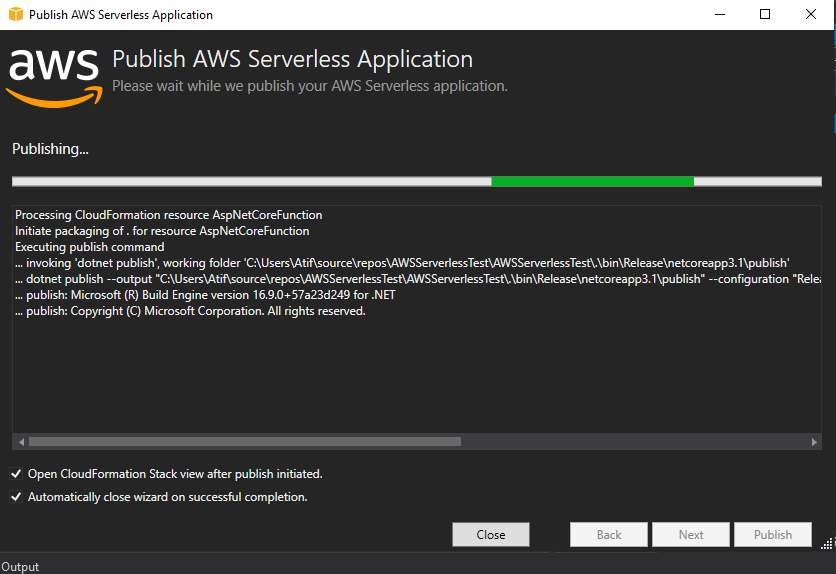The image size is (836, 574).
Task: Click the Publish button
Action: click(773, 535)
